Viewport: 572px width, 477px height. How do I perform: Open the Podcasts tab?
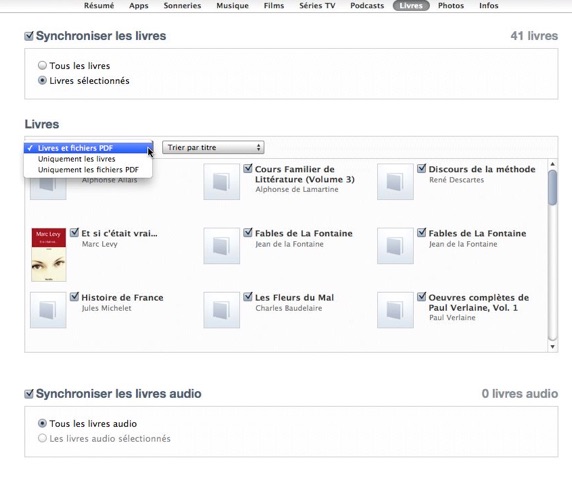point(367,5)
